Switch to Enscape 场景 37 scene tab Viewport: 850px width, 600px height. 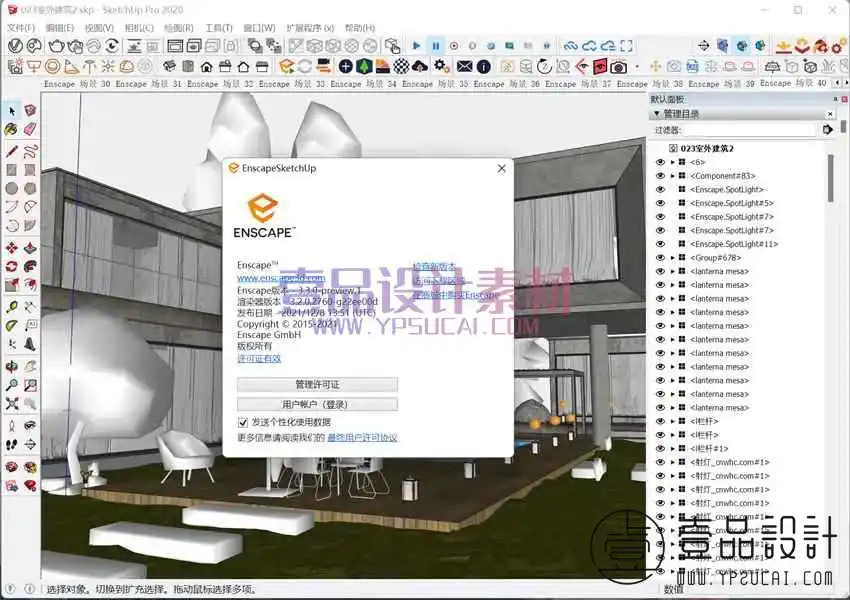(x=578, y=84)
